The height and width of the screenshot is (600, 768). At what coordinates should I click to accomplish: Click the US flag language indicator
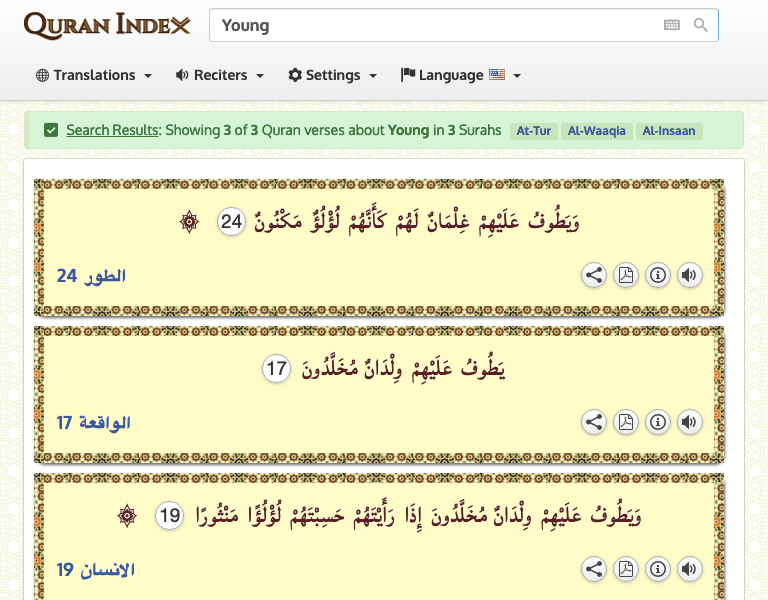tap(497, 74)
